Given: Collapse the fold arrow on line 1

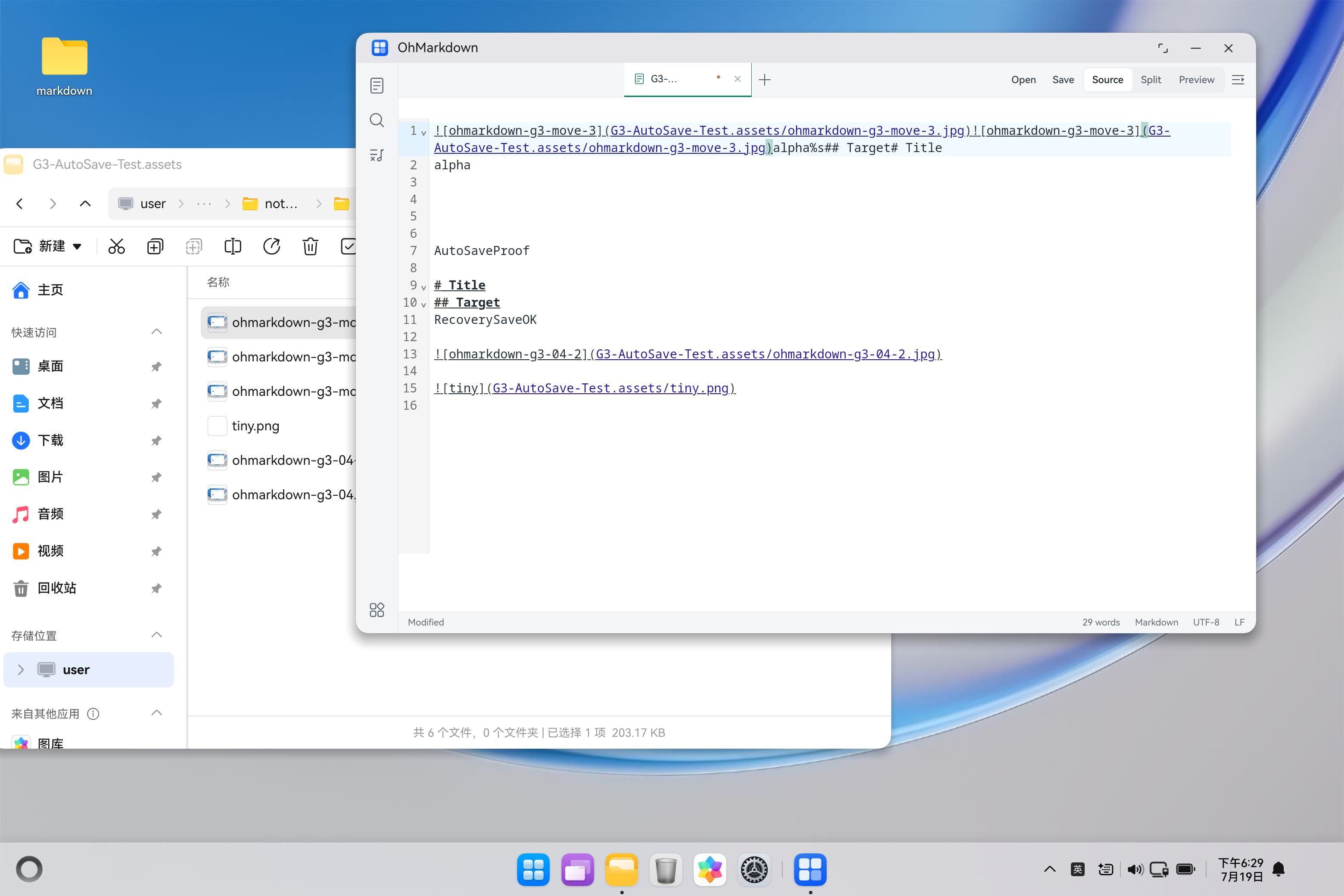Looking at the screenshot, I should pyautogui.click(x=423, y=133).
